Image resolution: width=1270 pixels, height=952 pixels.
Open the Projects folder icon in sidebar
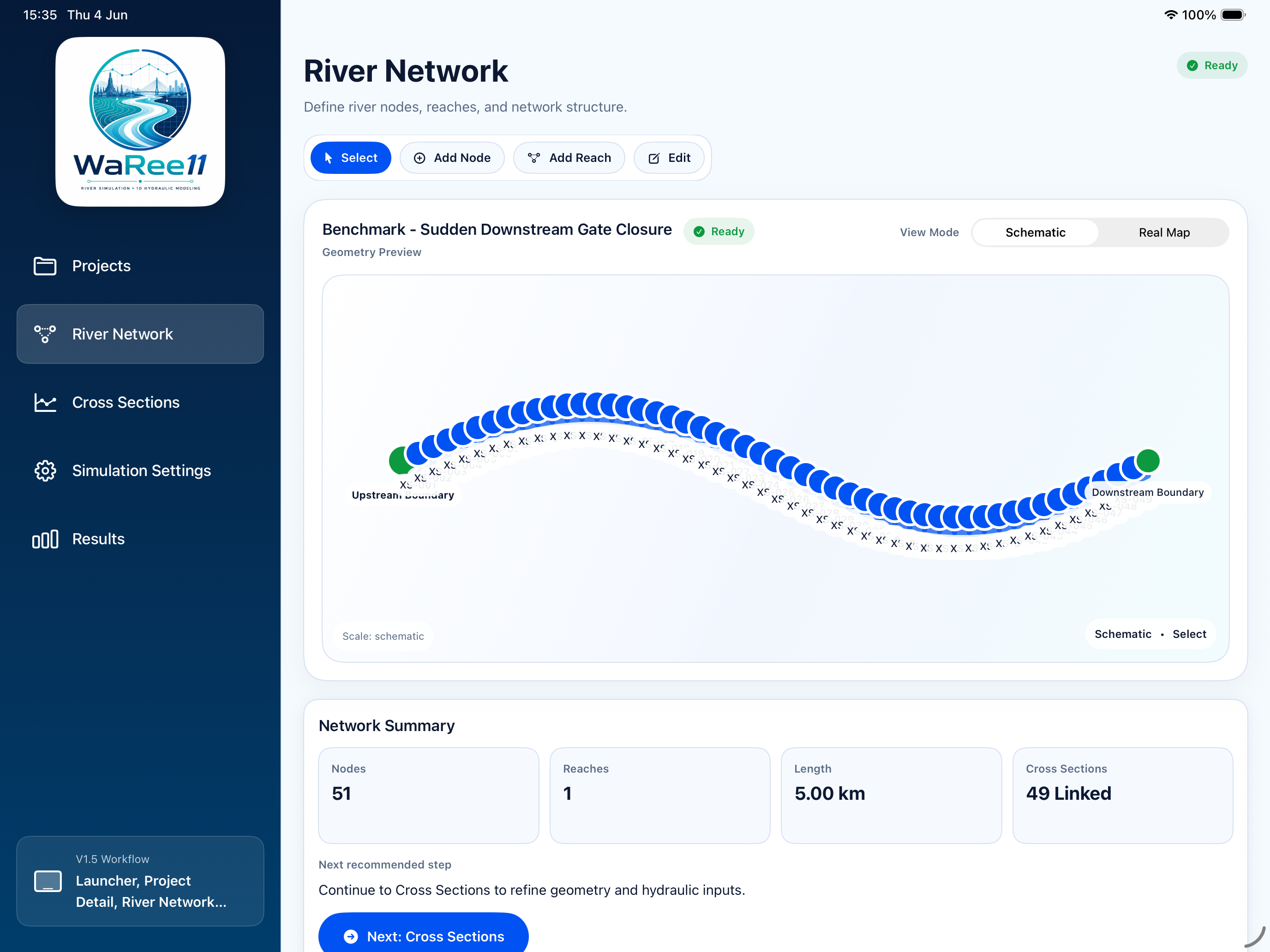[45, 266]
